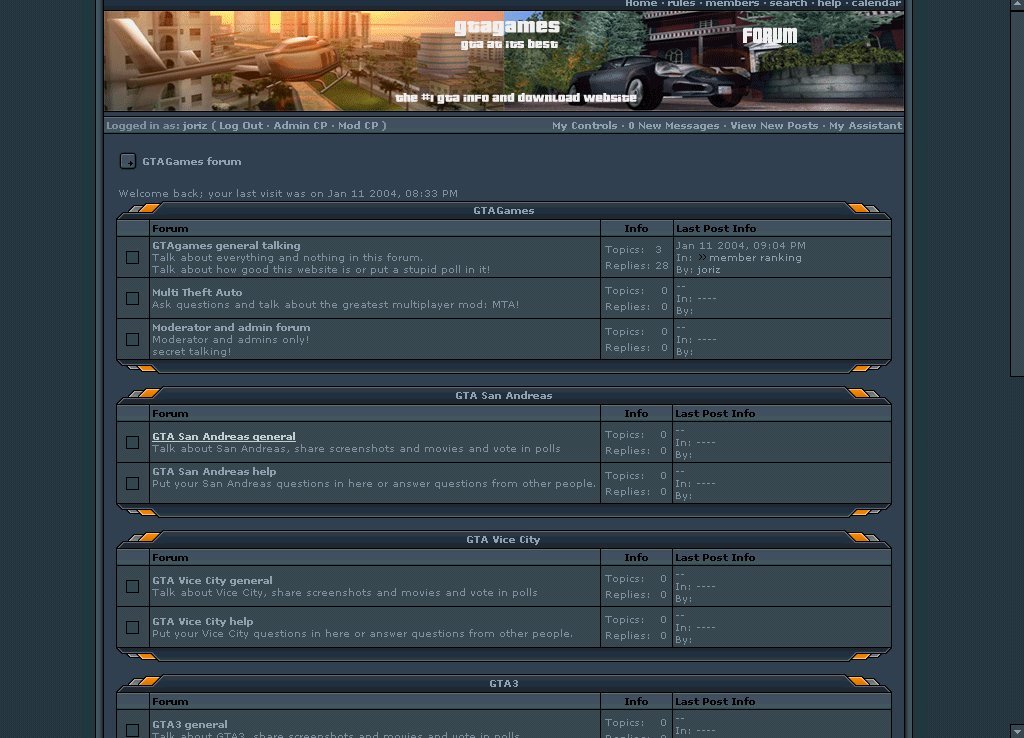
Task: Open the GTA San Andreas general forum
Action: point(223,436)
